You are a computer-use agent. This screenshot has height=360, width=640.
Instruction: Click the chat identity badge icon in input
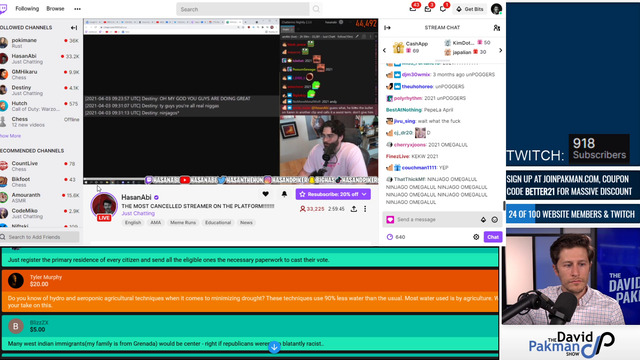(390, 220)
